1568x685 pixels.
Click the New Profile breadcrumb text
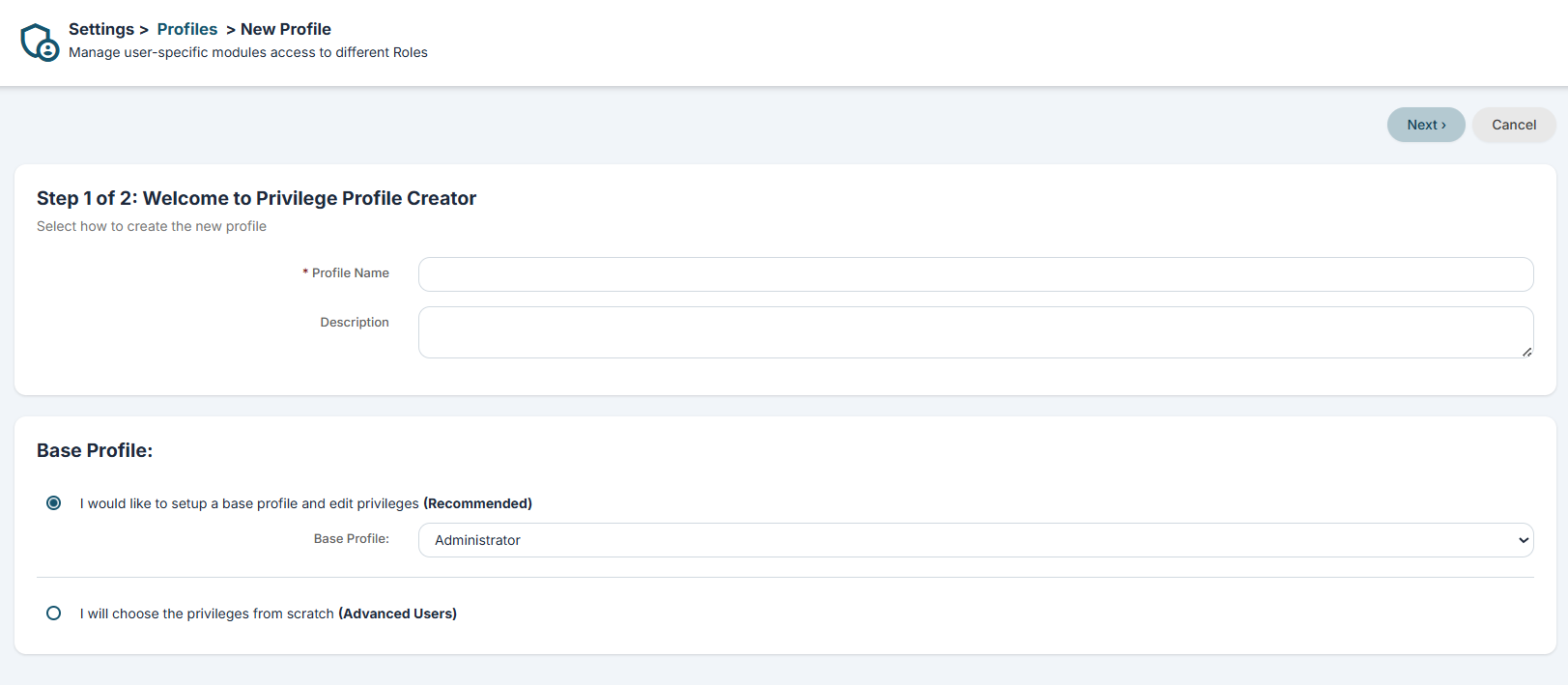click(286, 29)
